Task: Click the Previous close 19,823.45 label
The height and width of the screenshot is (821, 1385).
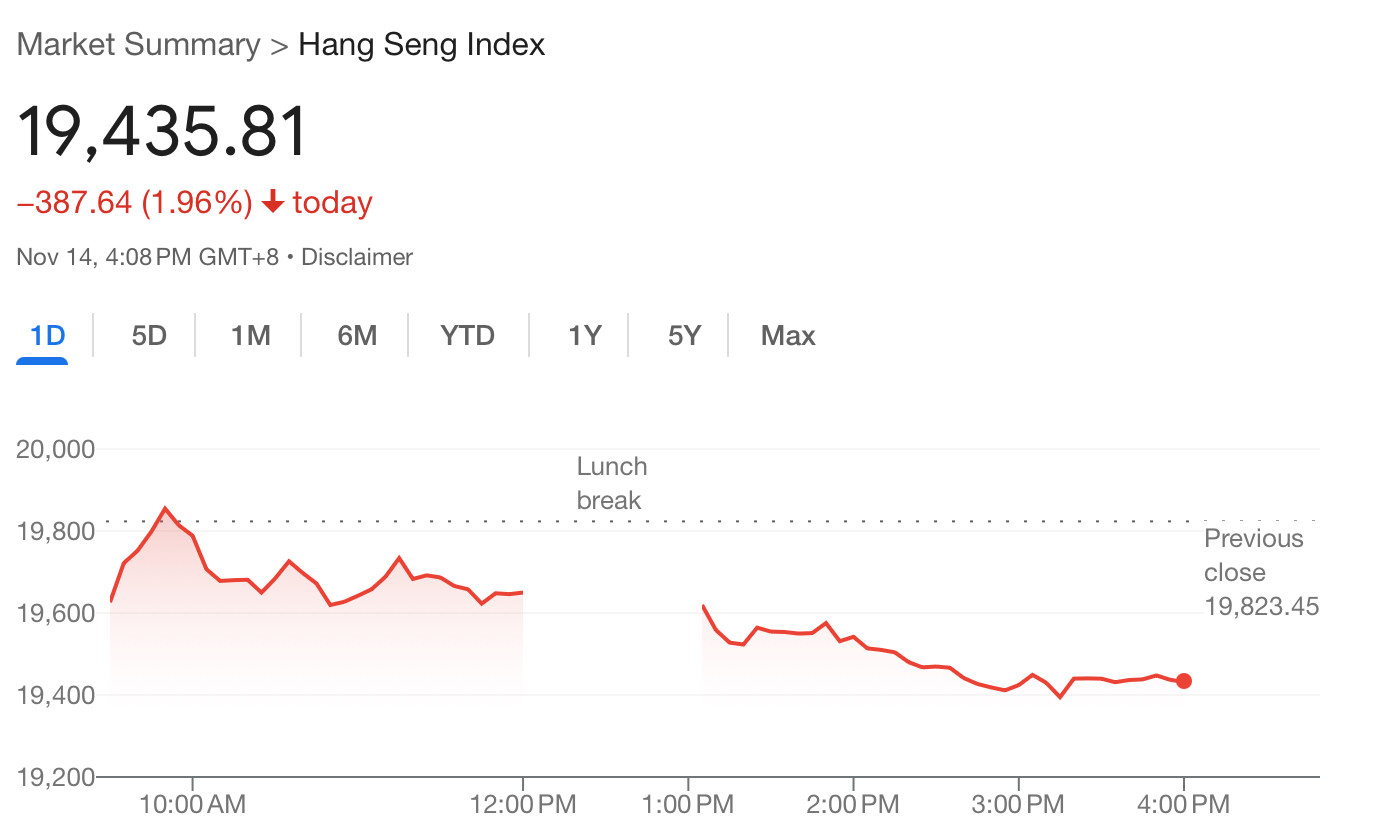Action: click(x=1261, y=572)
